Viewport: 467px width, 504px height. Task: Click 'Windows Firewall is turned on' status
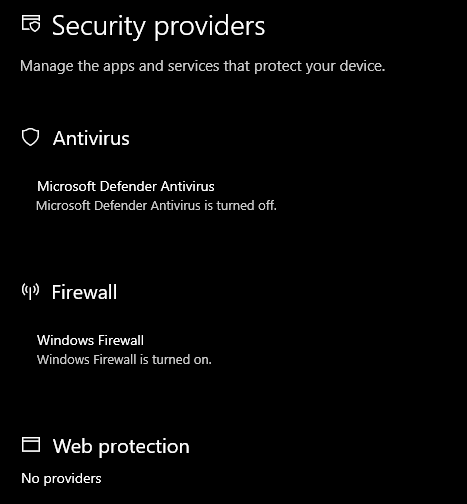124,360
